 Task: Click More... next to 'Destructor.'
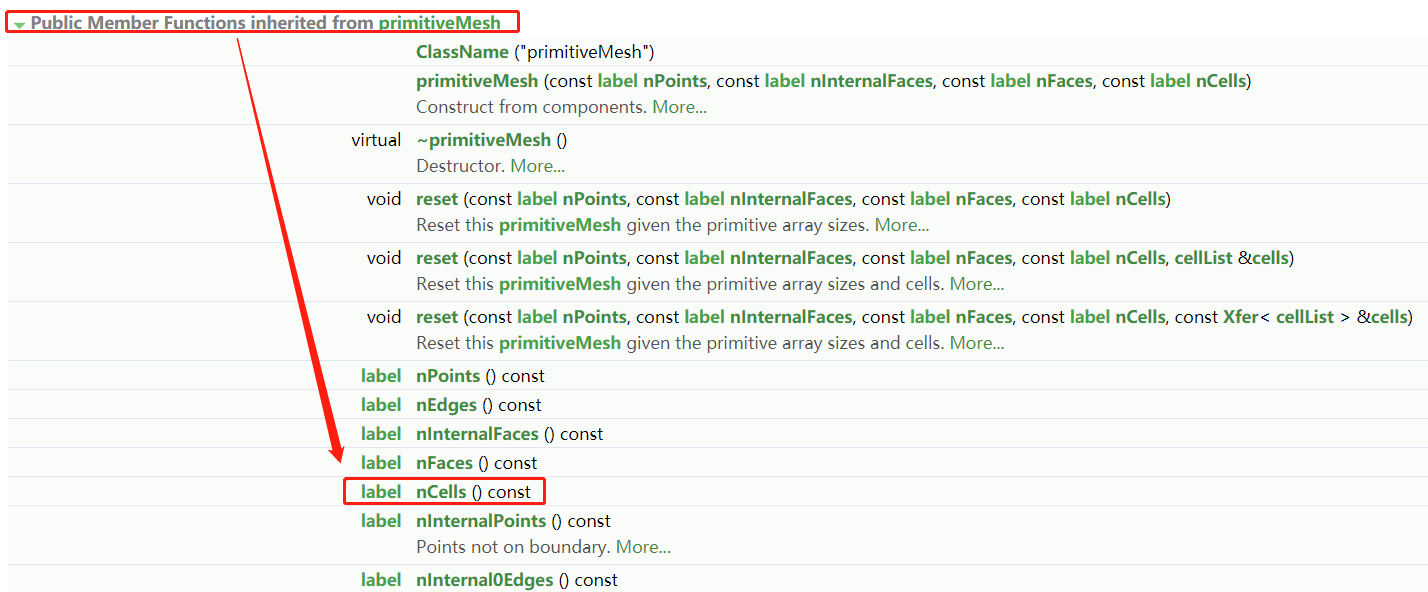coord(537,166)
